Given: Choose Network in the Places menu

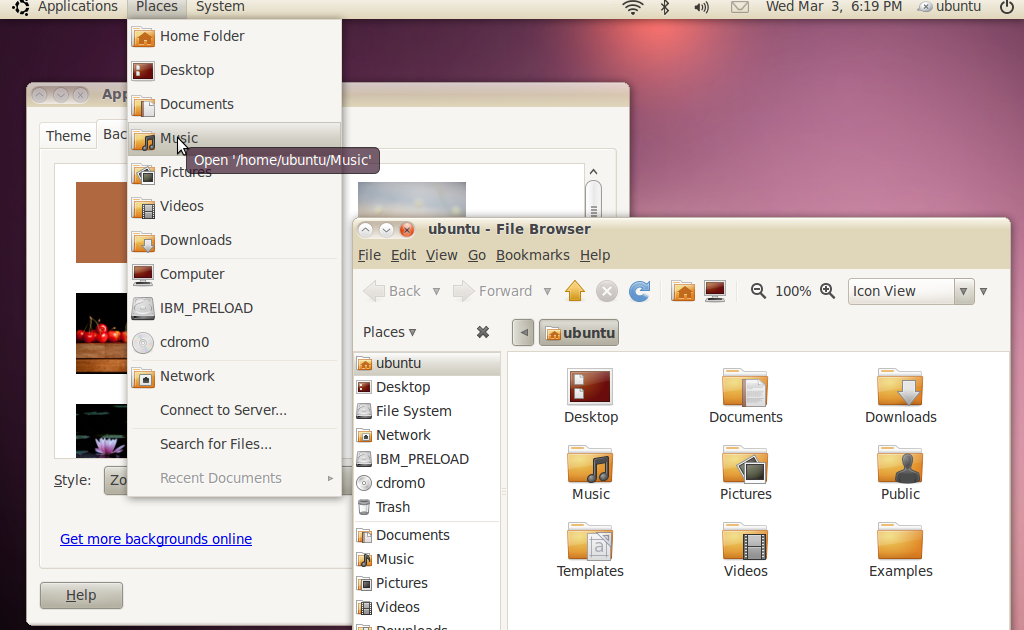Looking at the screenshot, I should click(234, 375).
